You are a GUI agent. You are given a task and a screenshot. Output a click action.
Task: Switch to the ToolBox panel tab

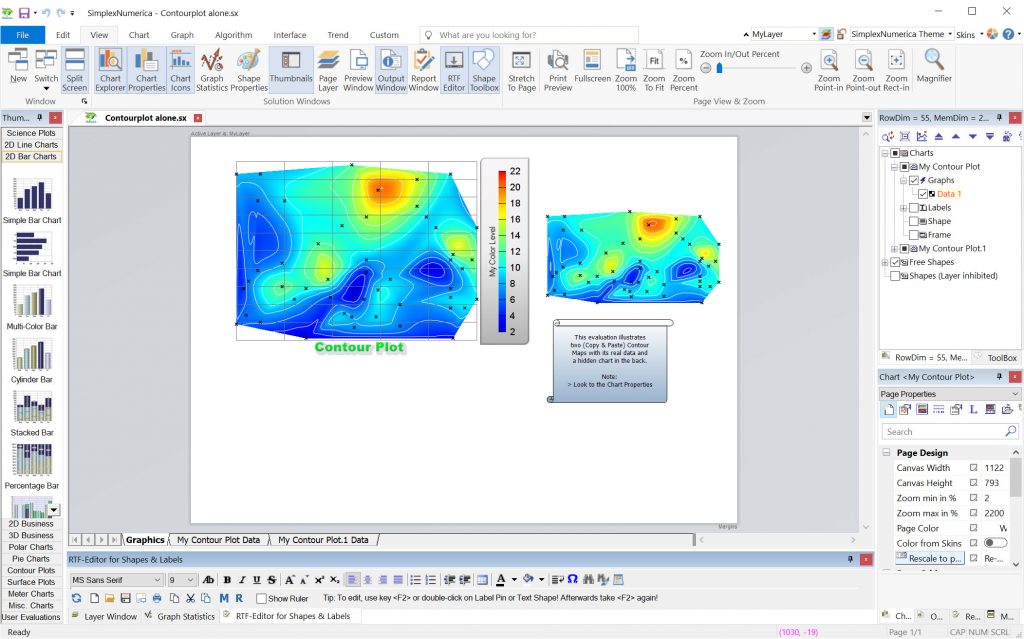point(996,357)
